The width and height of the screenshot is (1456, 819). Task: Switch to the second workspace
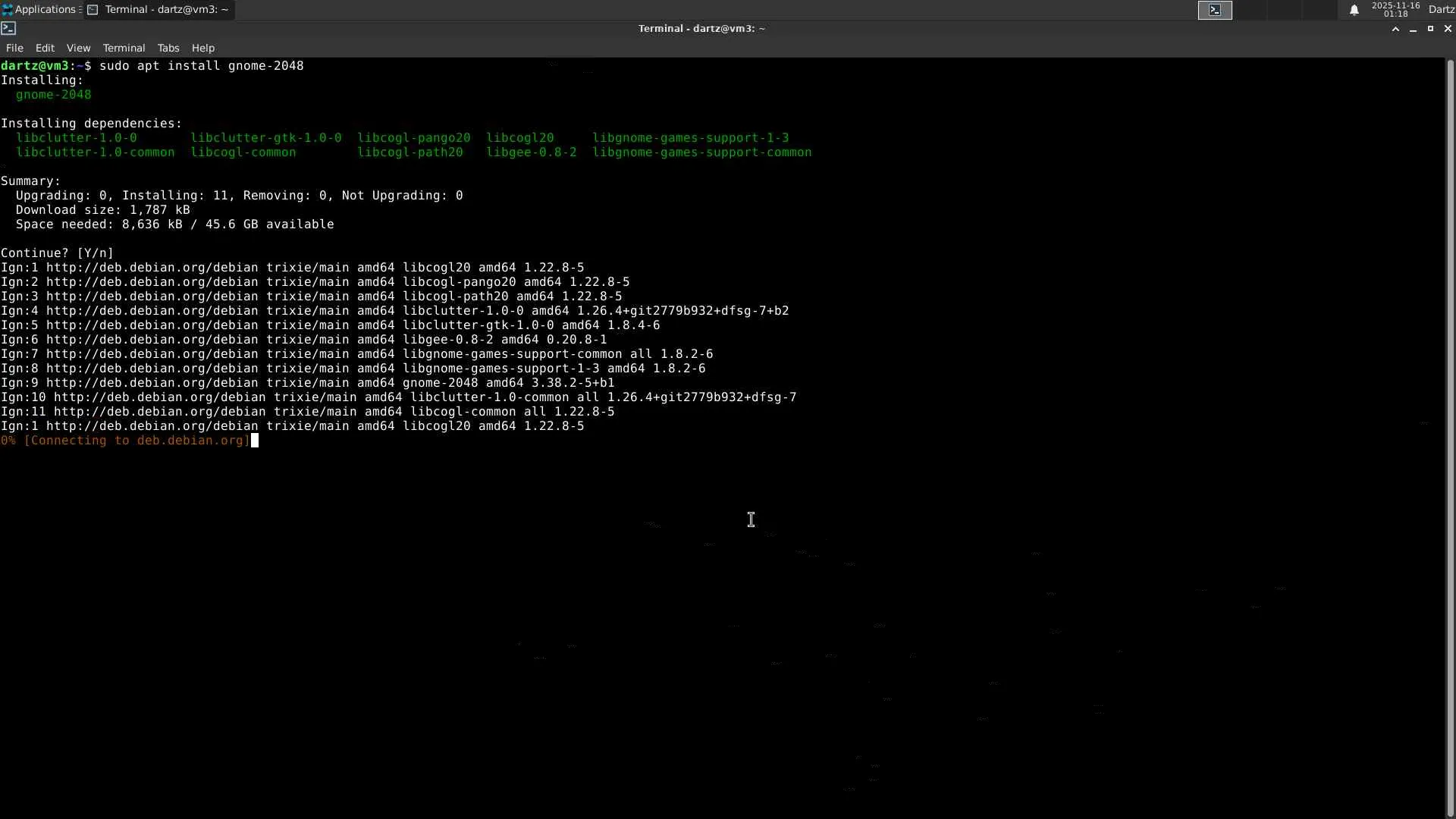pos(1250,10)
